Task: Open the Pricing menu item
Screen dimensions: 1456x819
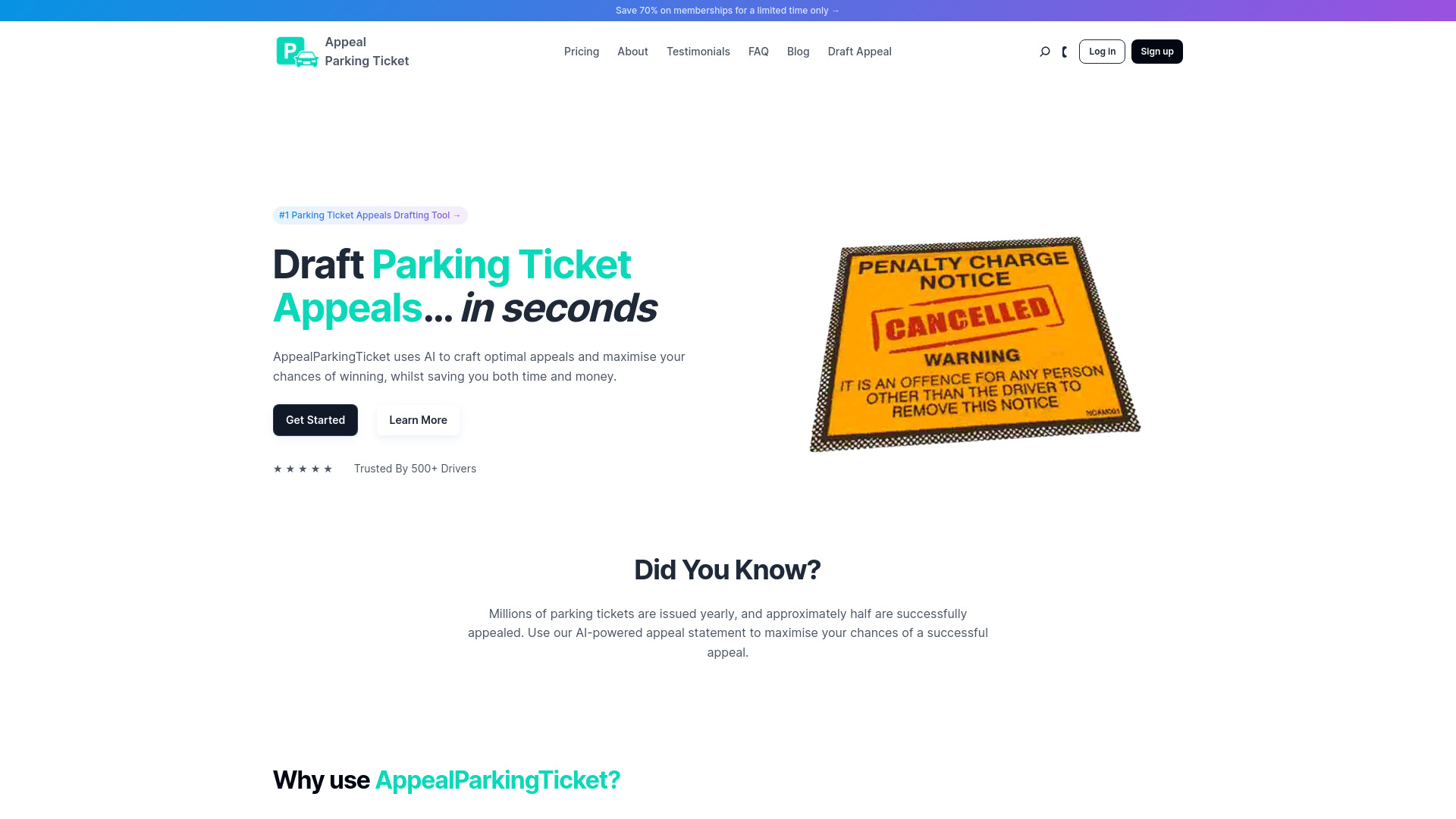Action: (x=581, y=51)
